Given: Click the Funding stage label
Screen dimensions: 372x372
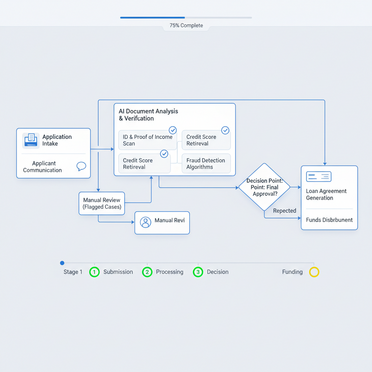Looking at the screenshot, I should click(x=292, y=272).
